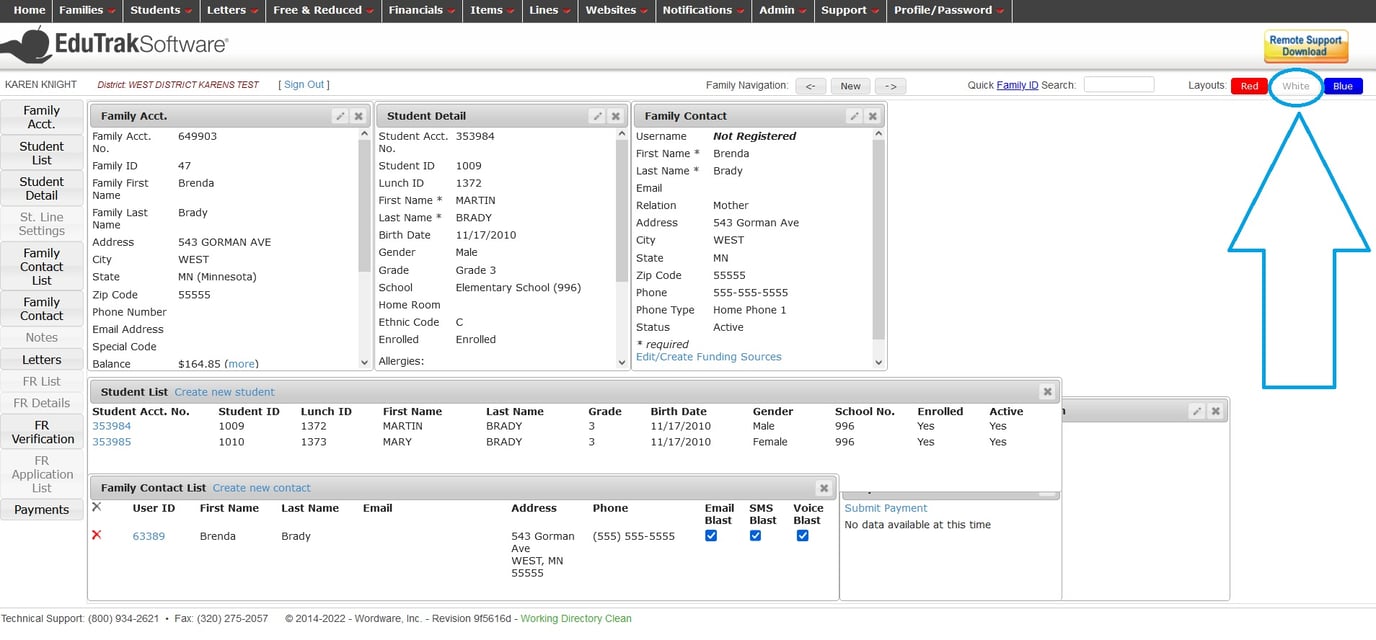Toggle SMS Blast checkbox for Brenda
The height and width of the screenshot is (640, 1376).
tap(755, 536)
